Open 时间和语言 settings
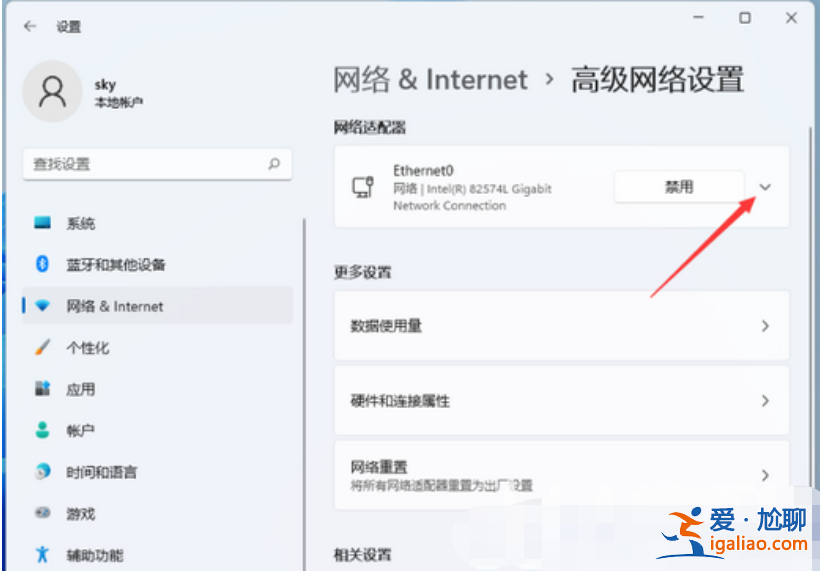The width and height of the screenshot is (820, 571). pos(157,472)
